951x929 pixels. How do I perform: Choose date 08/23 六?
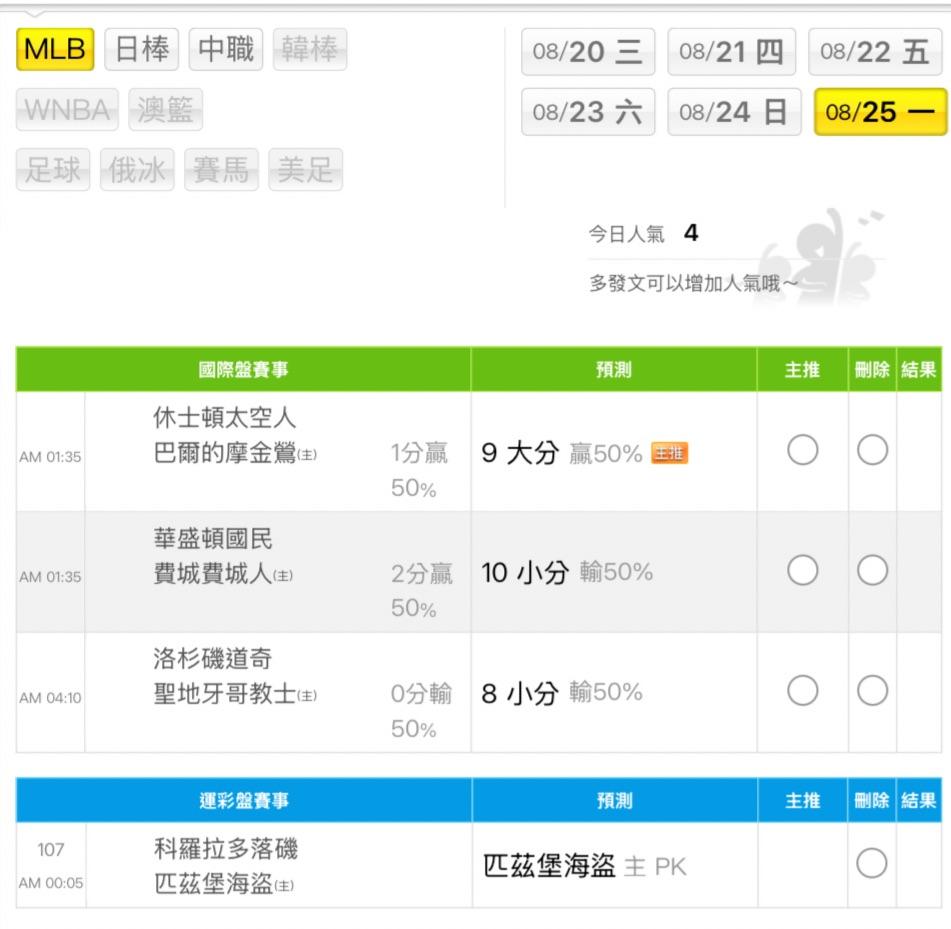(588, 112)
